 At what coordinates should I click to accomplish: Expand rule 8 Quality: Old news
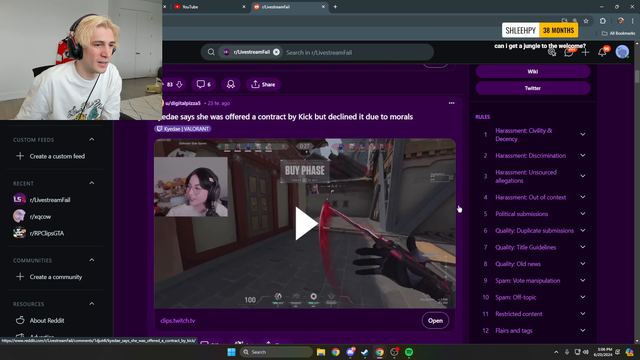(582, 264)
